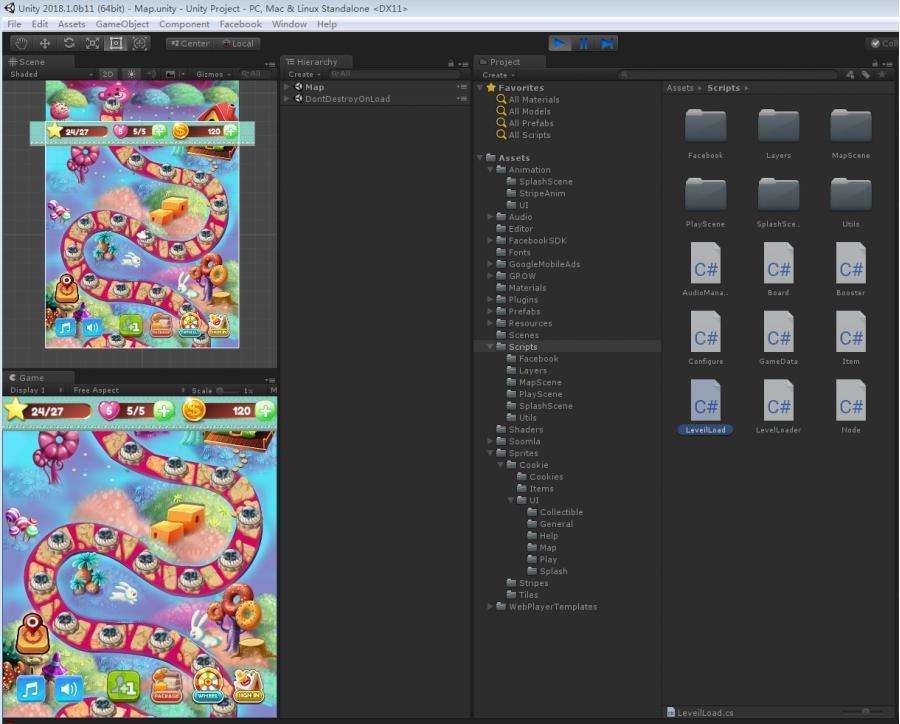The height and width of the screenshot is (724, 900).
Task: Select the Rotate tool
Action: pyautogui.click(x=69, y=43)
